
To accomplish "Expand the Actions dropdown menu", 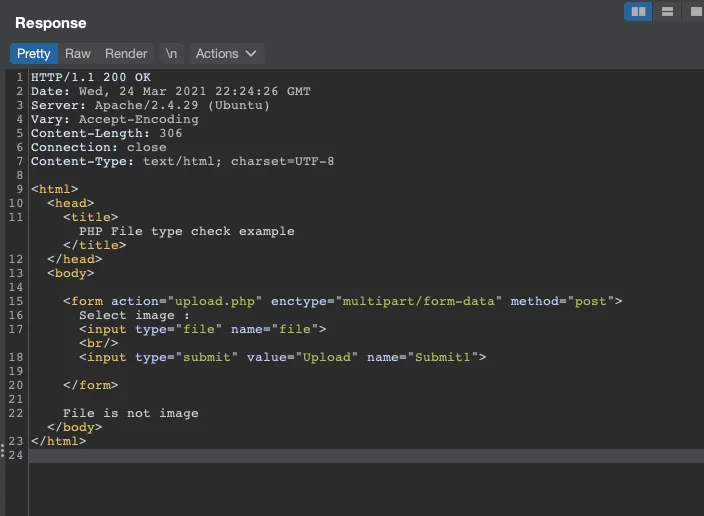I will pos(226,53).
